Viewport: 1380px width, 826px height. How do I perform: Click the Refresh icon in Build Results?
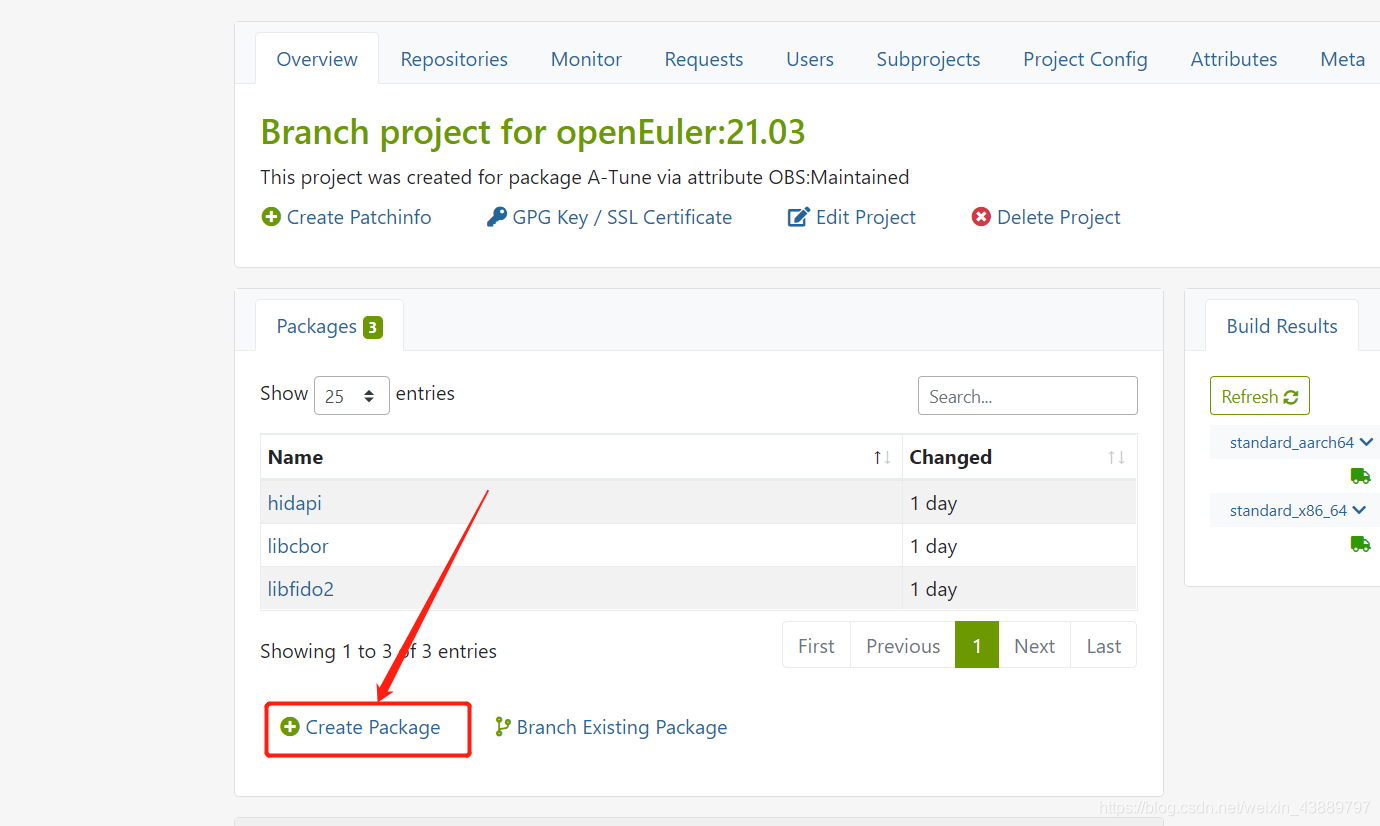(1290, 395)
